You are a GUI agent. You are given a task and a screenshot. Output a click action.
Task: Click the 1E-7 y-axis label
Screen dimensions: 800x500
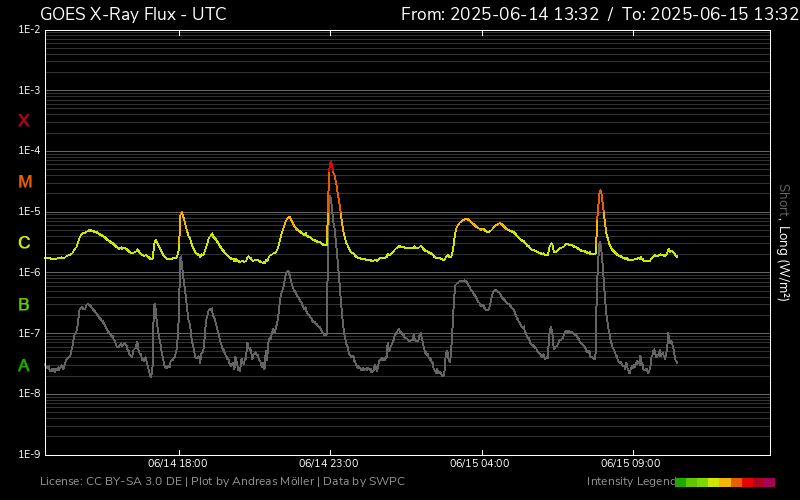[29, 333]
